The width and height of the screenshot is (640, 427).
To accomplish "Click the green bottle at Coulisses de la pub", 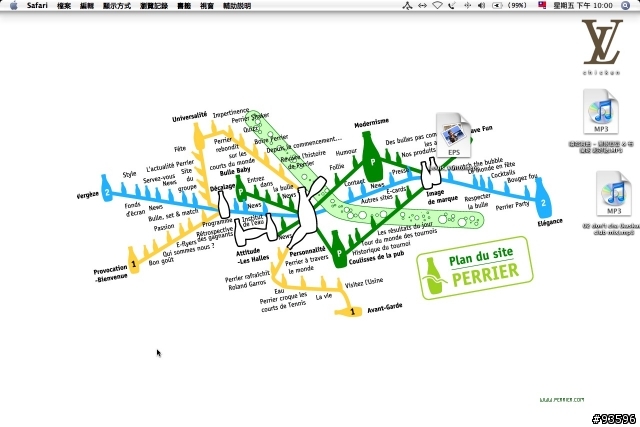I will coord(338,249).
